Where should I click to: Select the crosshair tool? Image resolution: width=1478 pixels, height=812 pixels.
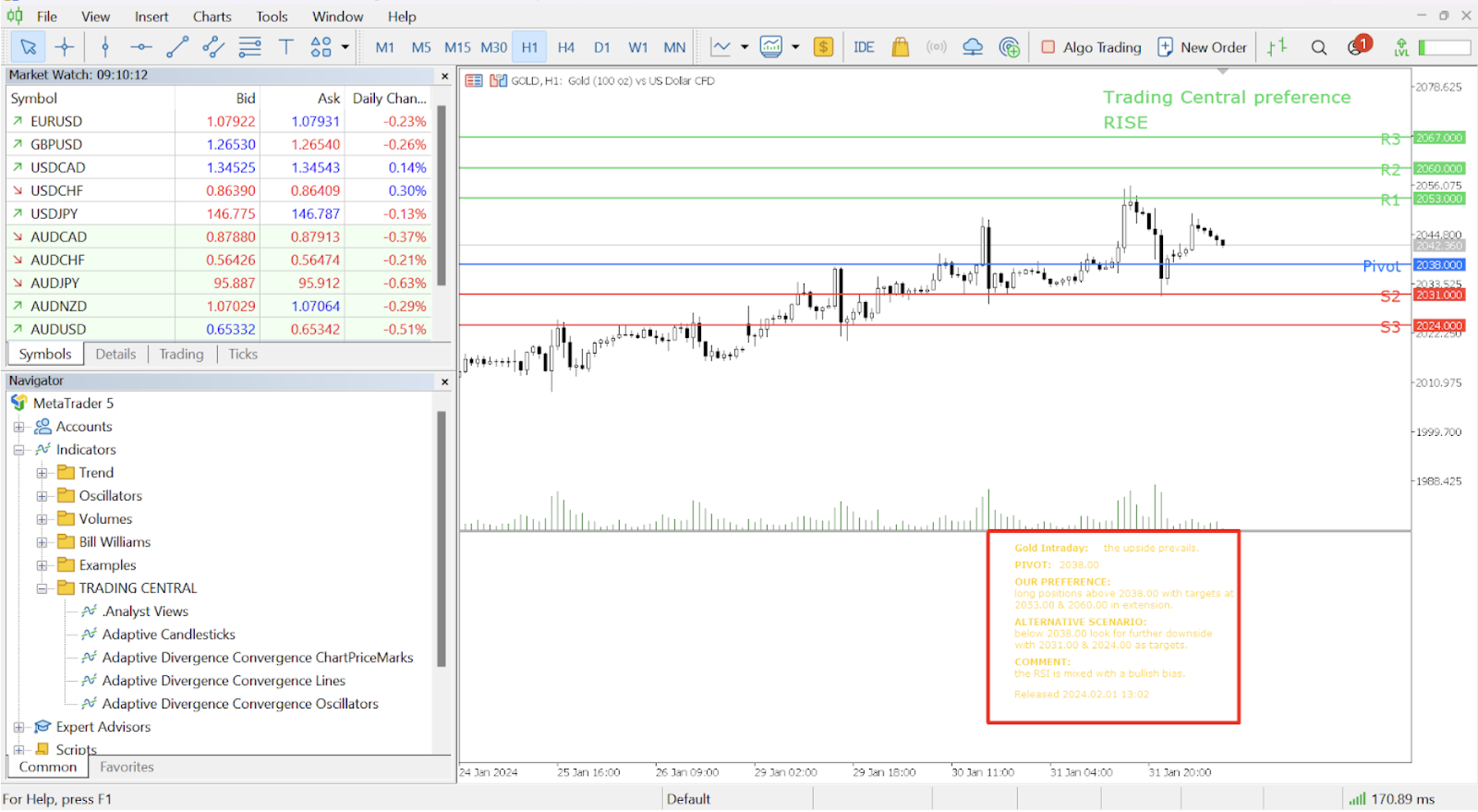(x=65, y=47)
